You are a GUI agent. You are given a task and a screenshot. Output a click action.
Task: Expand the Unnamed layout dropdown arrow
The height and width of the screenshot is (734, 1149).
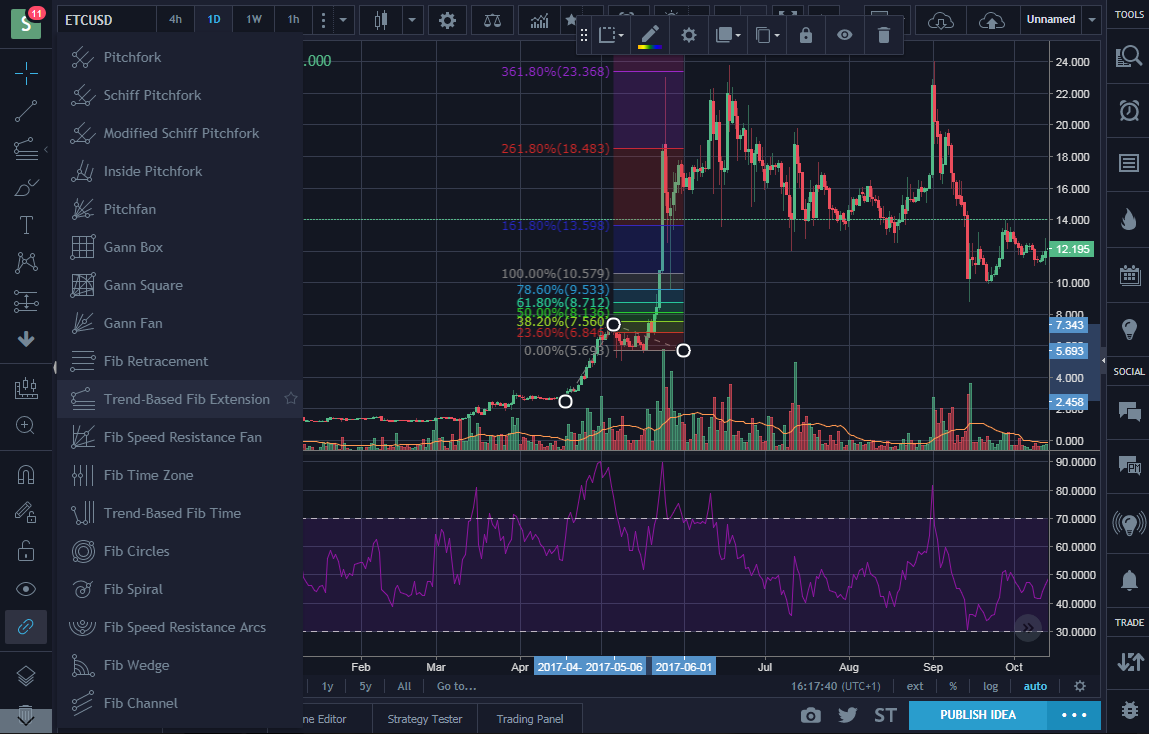[1092, 20]
